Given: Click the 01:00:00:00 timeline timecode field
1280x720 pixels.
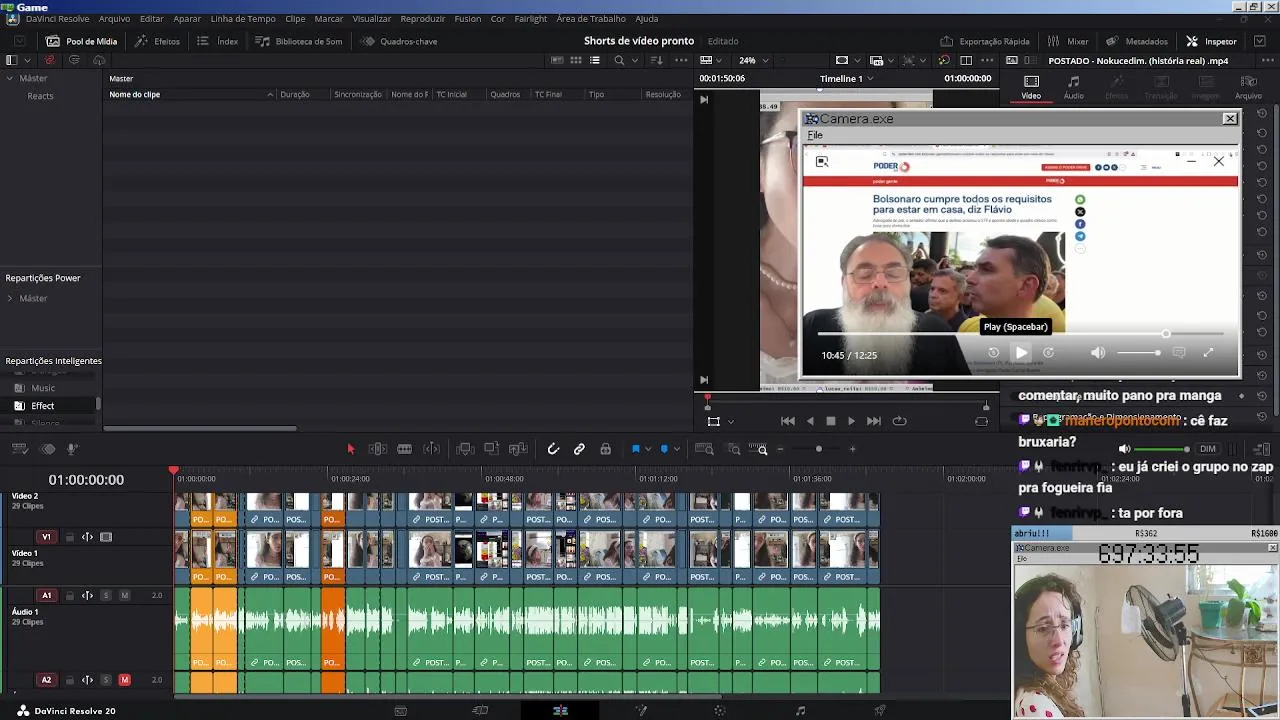Looking at the screenshot, I should point(86,480).
